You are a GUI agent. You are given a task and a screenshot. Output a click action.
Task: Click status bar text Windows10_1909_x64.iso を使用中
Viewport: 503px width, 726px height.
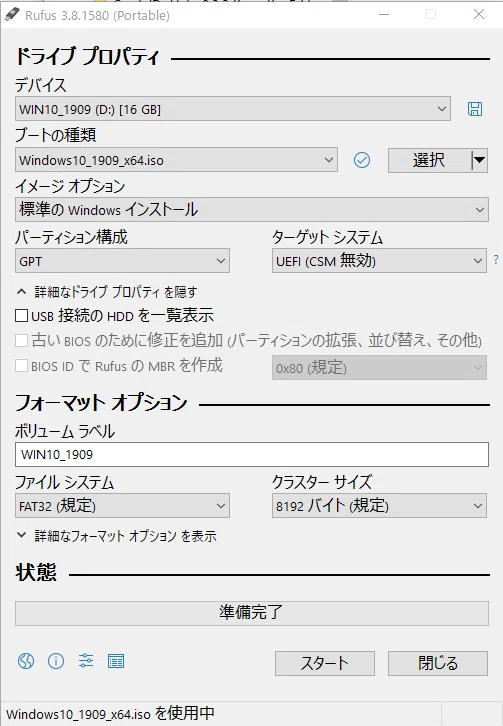click(x=110, y=713)
